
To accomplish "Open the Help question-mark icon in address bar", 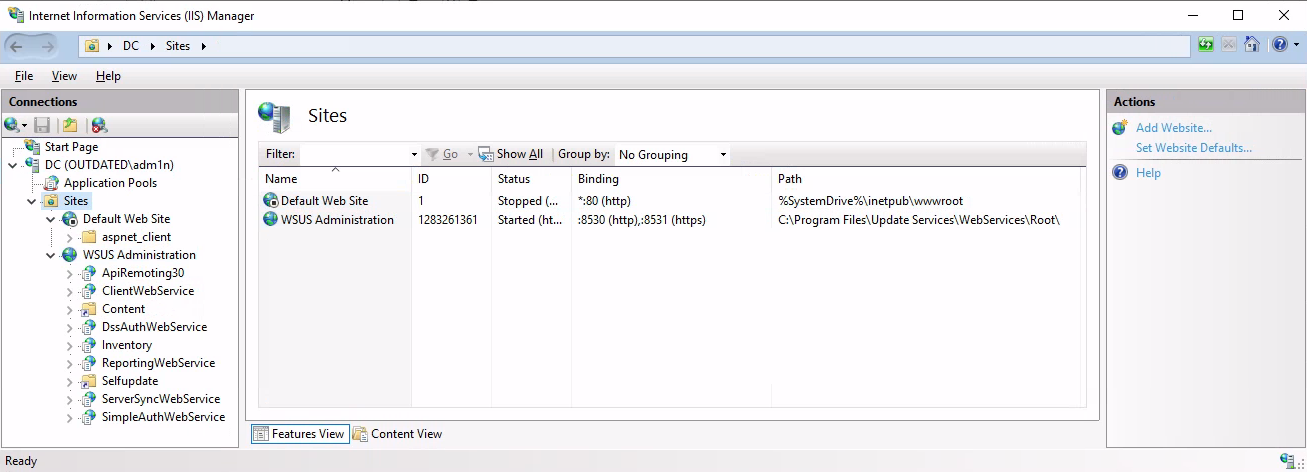I will 1279,45.
